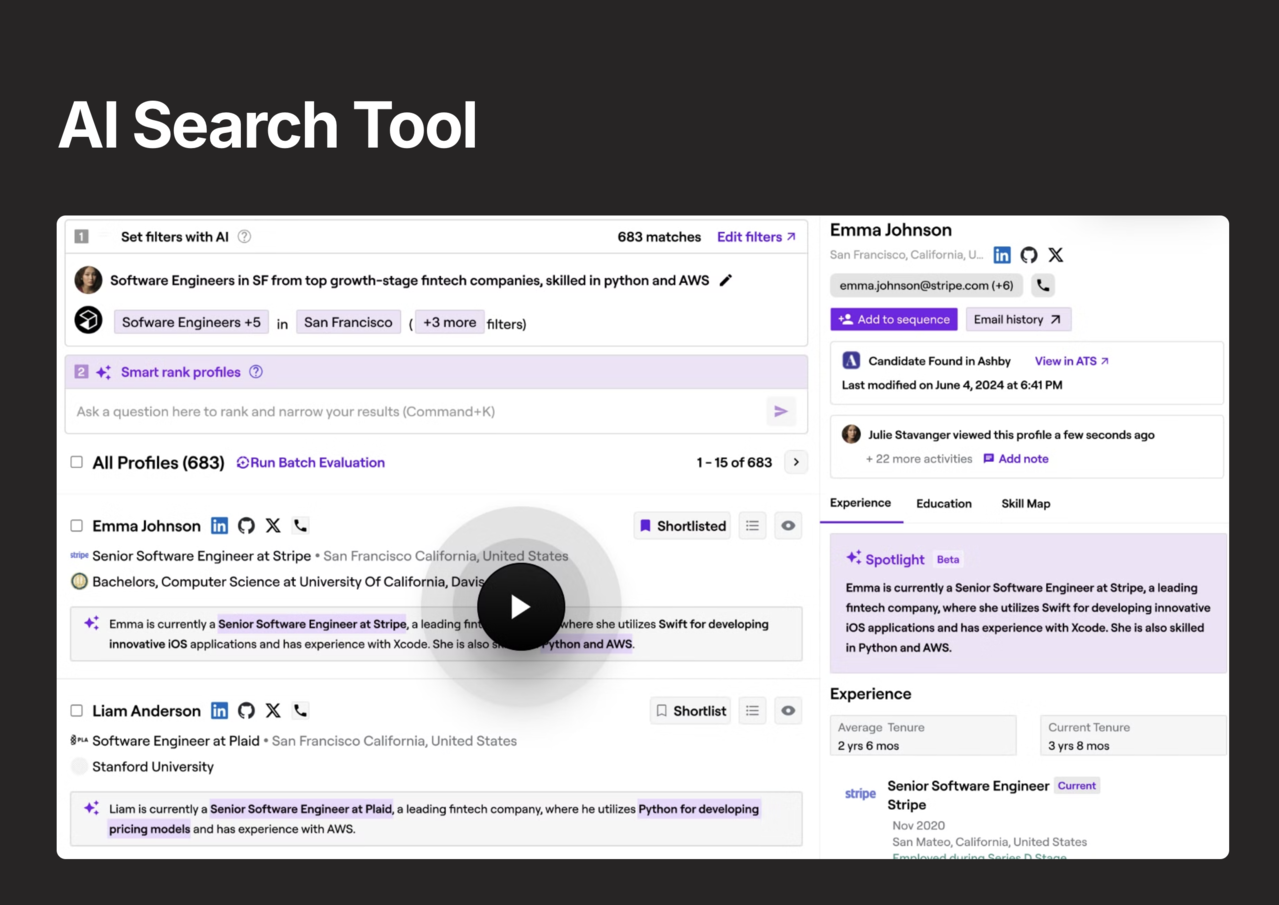Click phone icon next to Liam Anderson
The image size is (1279, 905).
[x=300, y=711]
